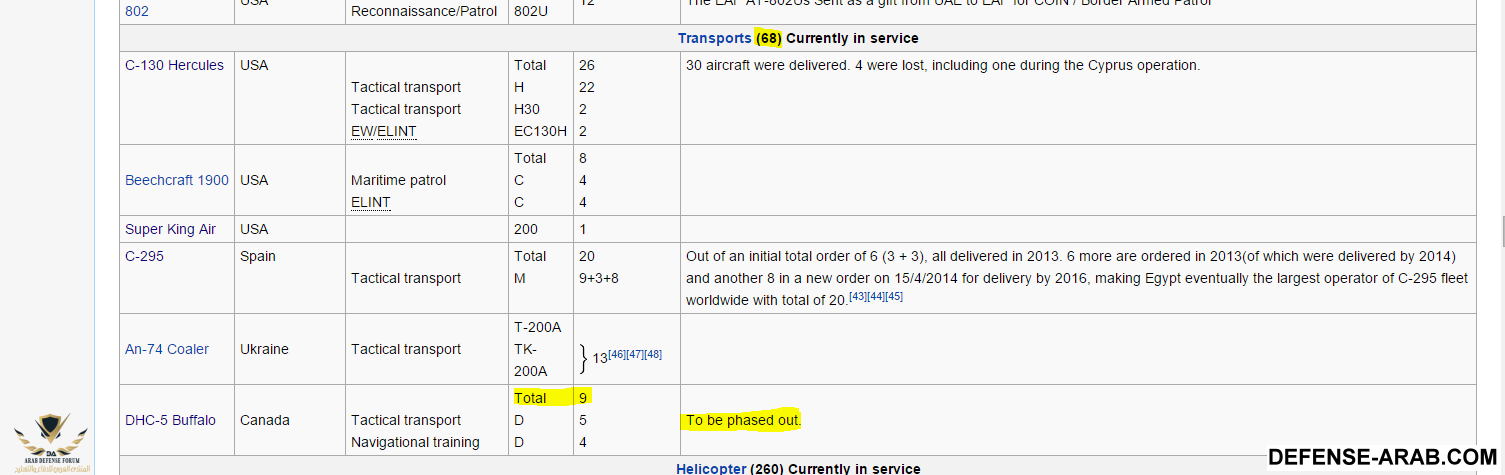Click the highlighted (68) transports count

[x=768, y=38]
